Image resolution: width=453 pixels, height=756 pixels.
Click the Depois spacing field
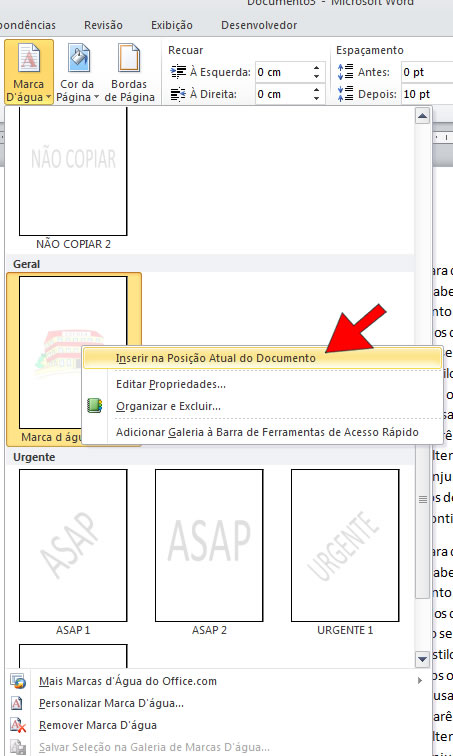tap(427, 94)
